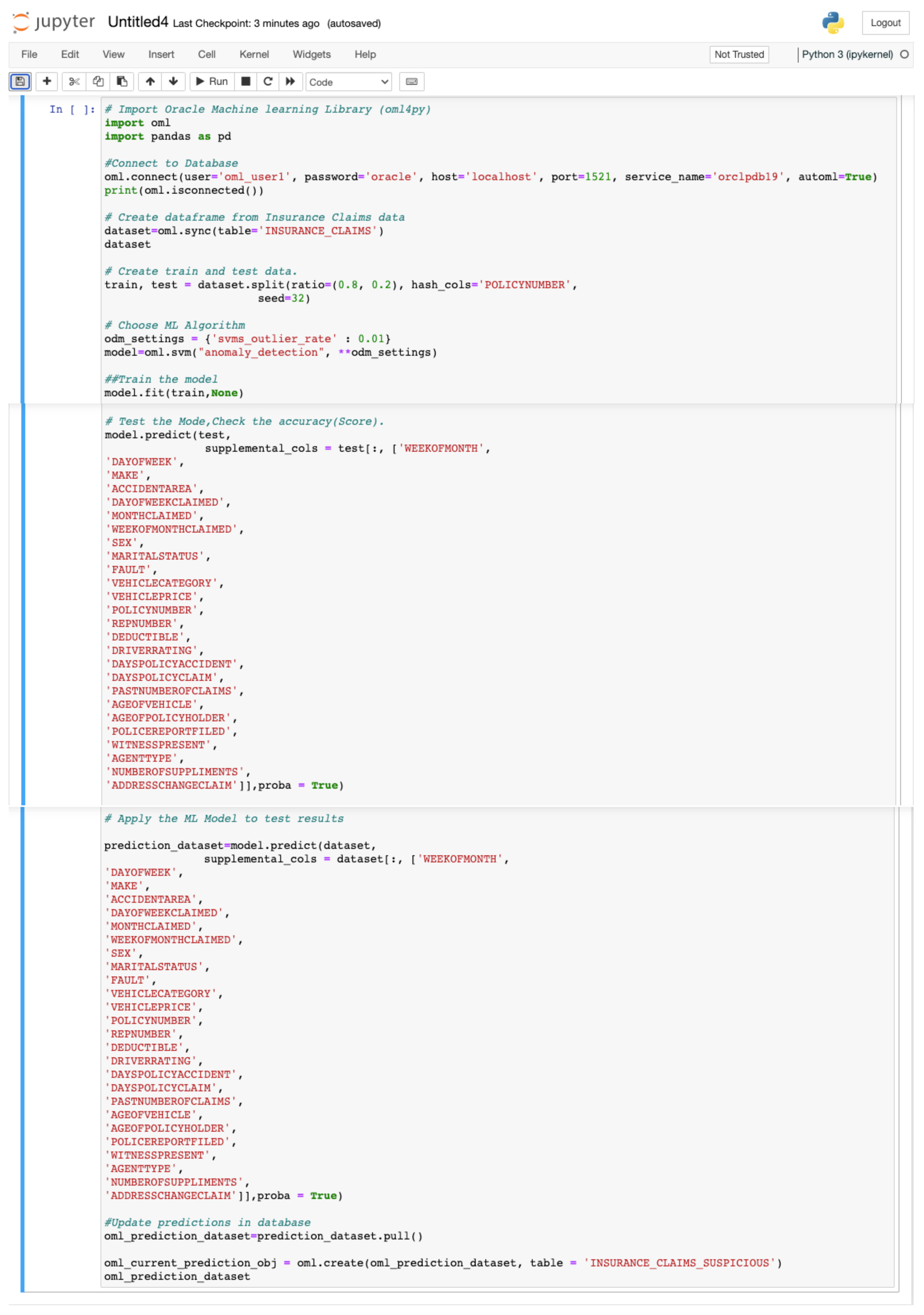Viewport: 924px width, 1315px height.
Task: Open the Help menu
Action: point(365,54)
